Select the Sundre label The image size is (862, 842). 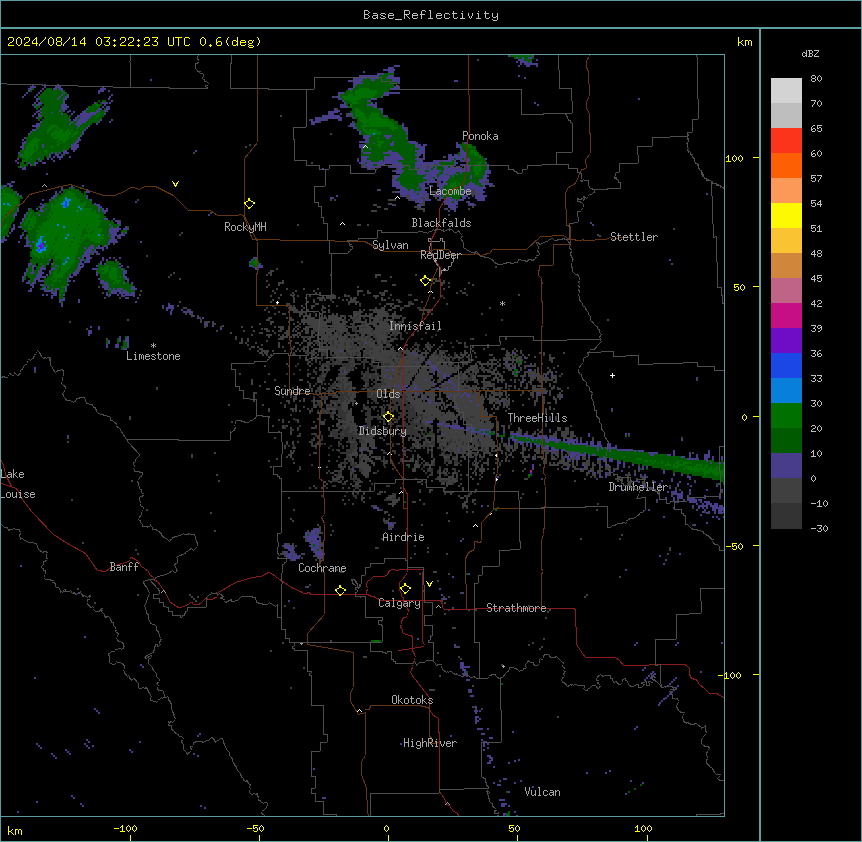tap(292, 391)
